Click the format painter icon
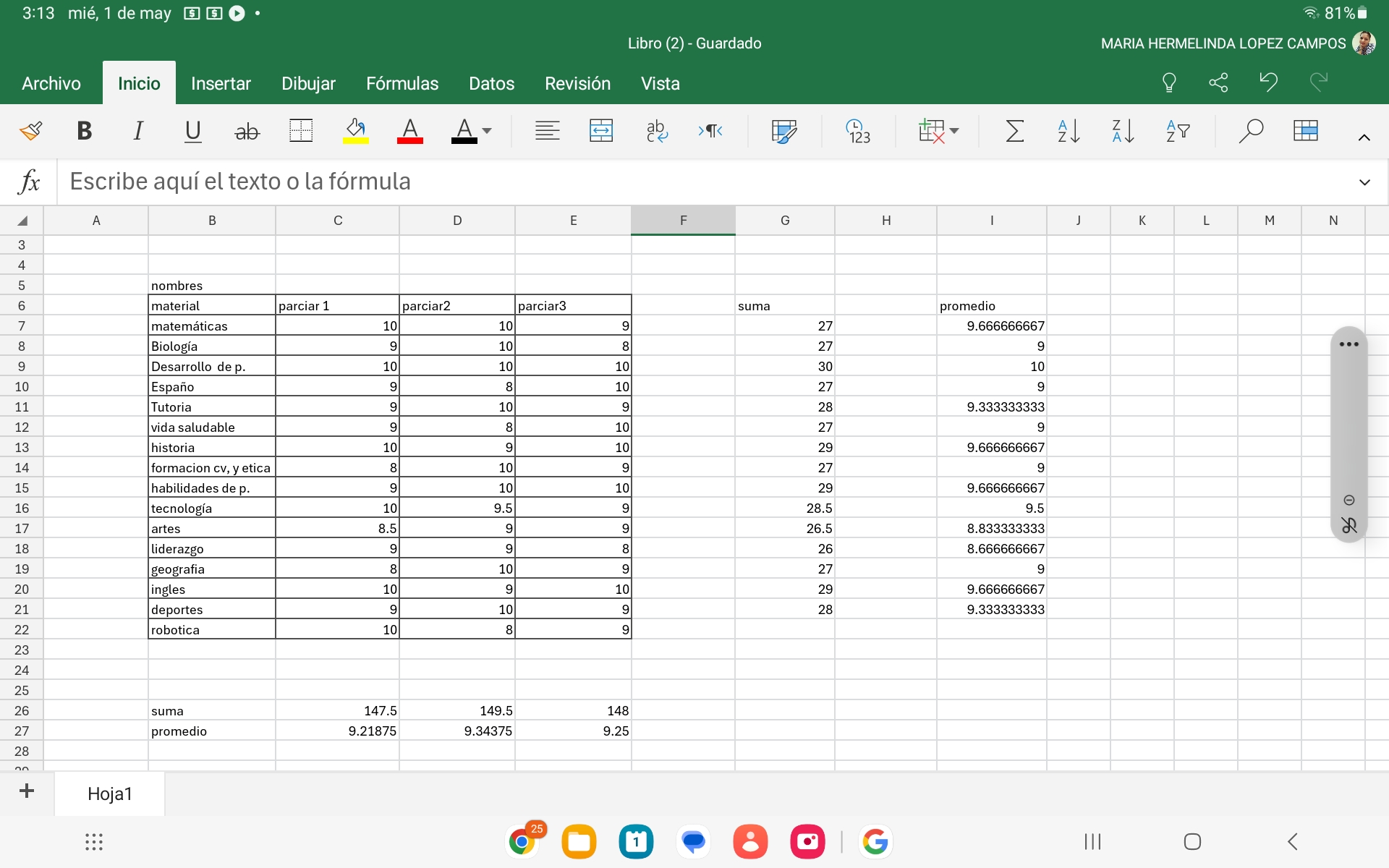The height and width of the screenshot is (868, 1389). pyautogui.click(x=31, y=131)
